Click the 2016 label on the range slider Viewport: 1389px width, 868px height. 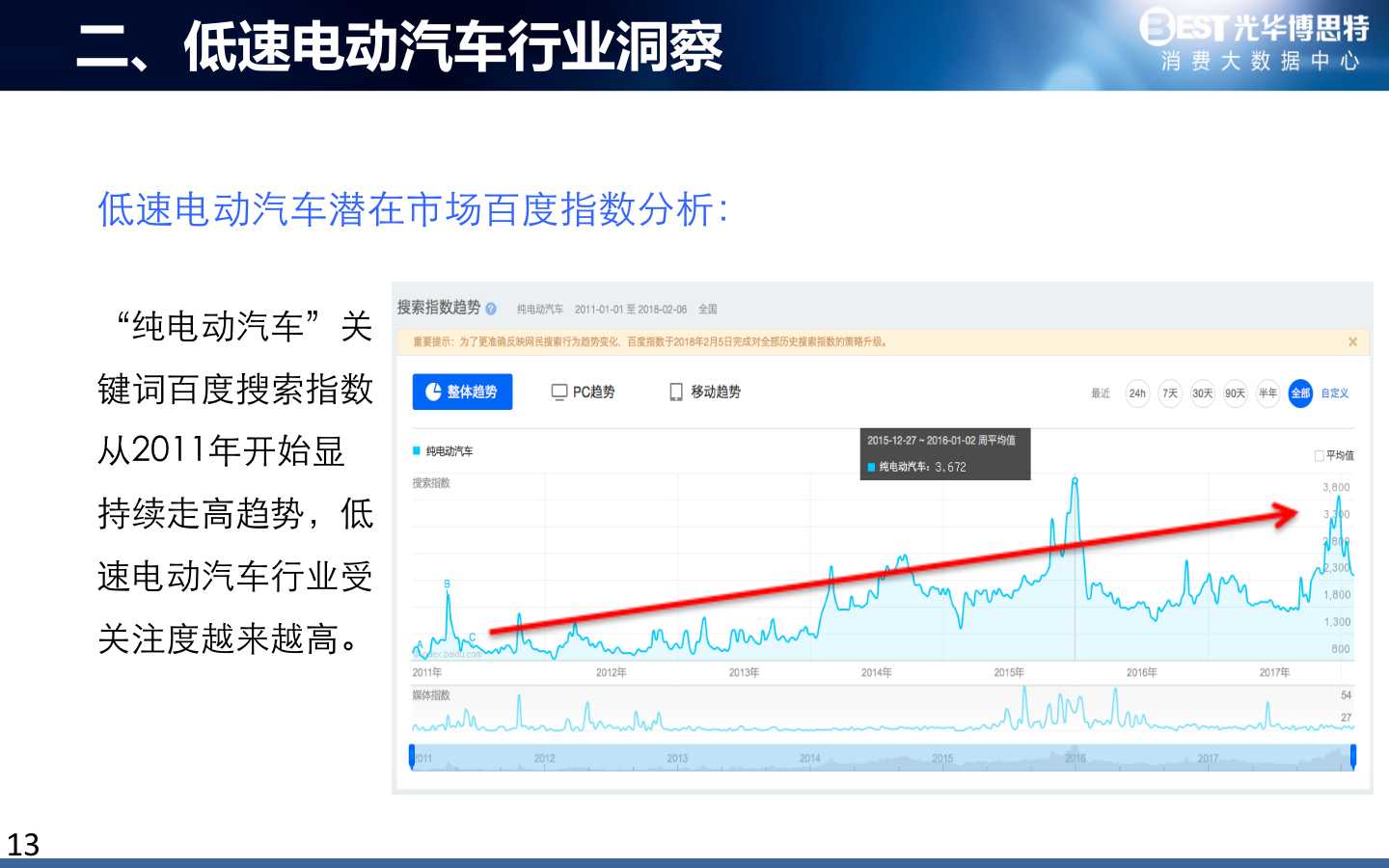[1076, 758]
